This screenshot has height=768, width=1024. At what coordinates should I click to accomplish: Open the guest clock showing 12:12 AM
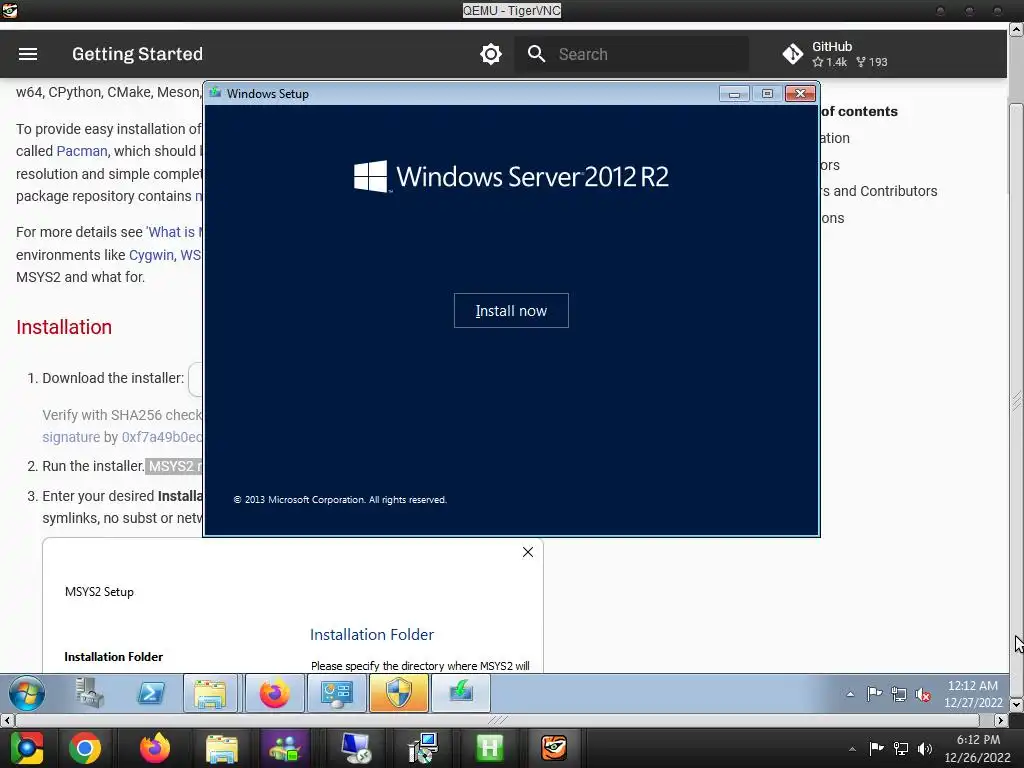(x=973, y=694)
